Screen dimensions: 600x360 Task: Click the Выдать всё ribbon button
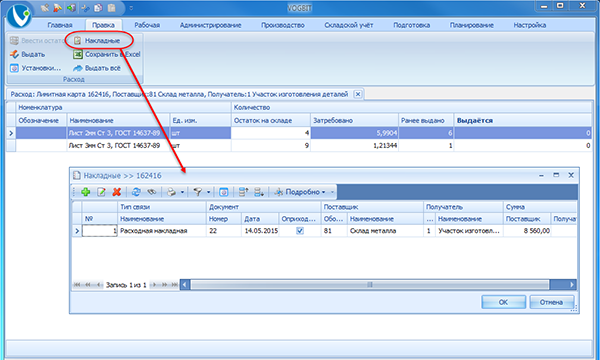[x=97, y=68]
